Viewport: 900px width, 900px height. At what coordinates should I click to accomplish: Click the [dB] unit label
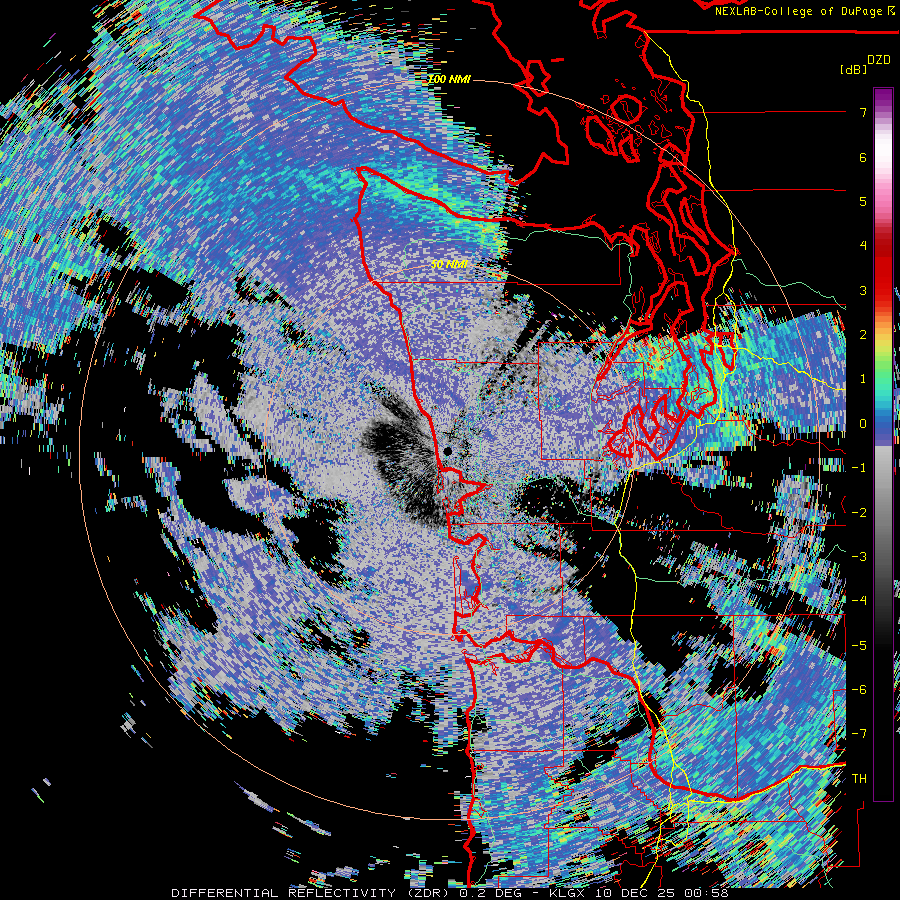point(853,70)
